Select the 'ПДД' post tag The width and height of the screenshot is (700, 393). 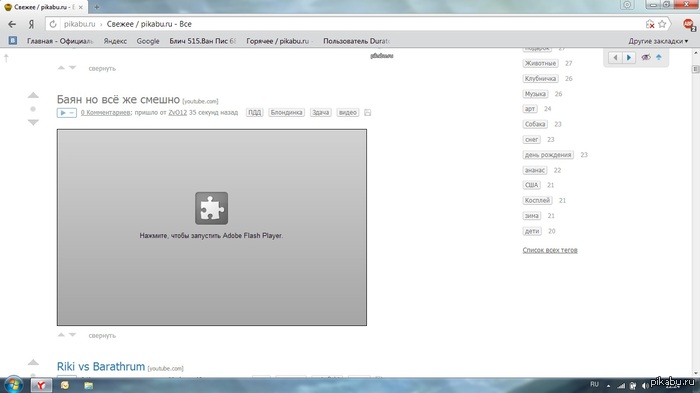pos(254,113)
